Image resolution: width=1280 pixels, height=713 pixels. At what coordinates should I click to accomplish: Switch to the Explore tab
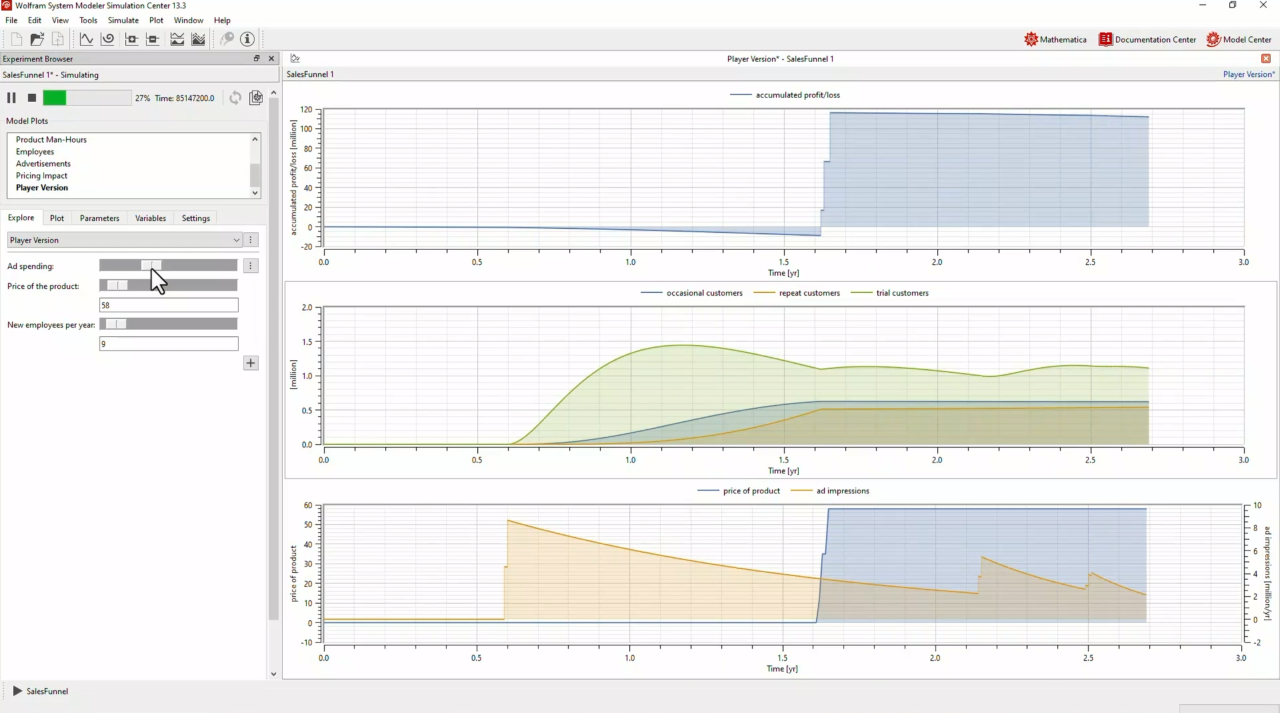pos(21,218)
